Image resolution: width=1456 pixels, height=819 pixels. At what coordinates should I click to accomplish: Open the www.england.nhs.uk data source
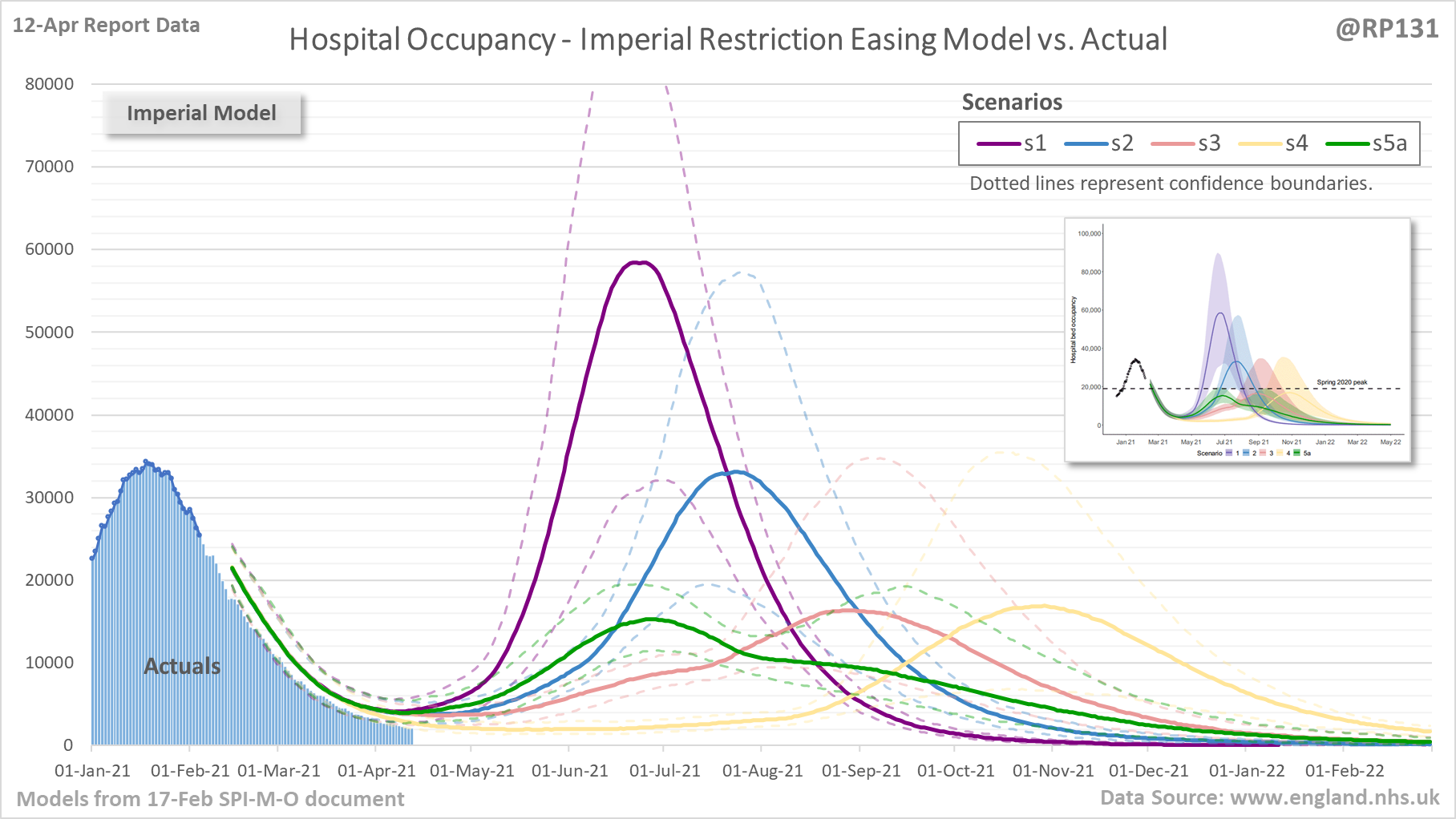click(x=1335, y=797)
